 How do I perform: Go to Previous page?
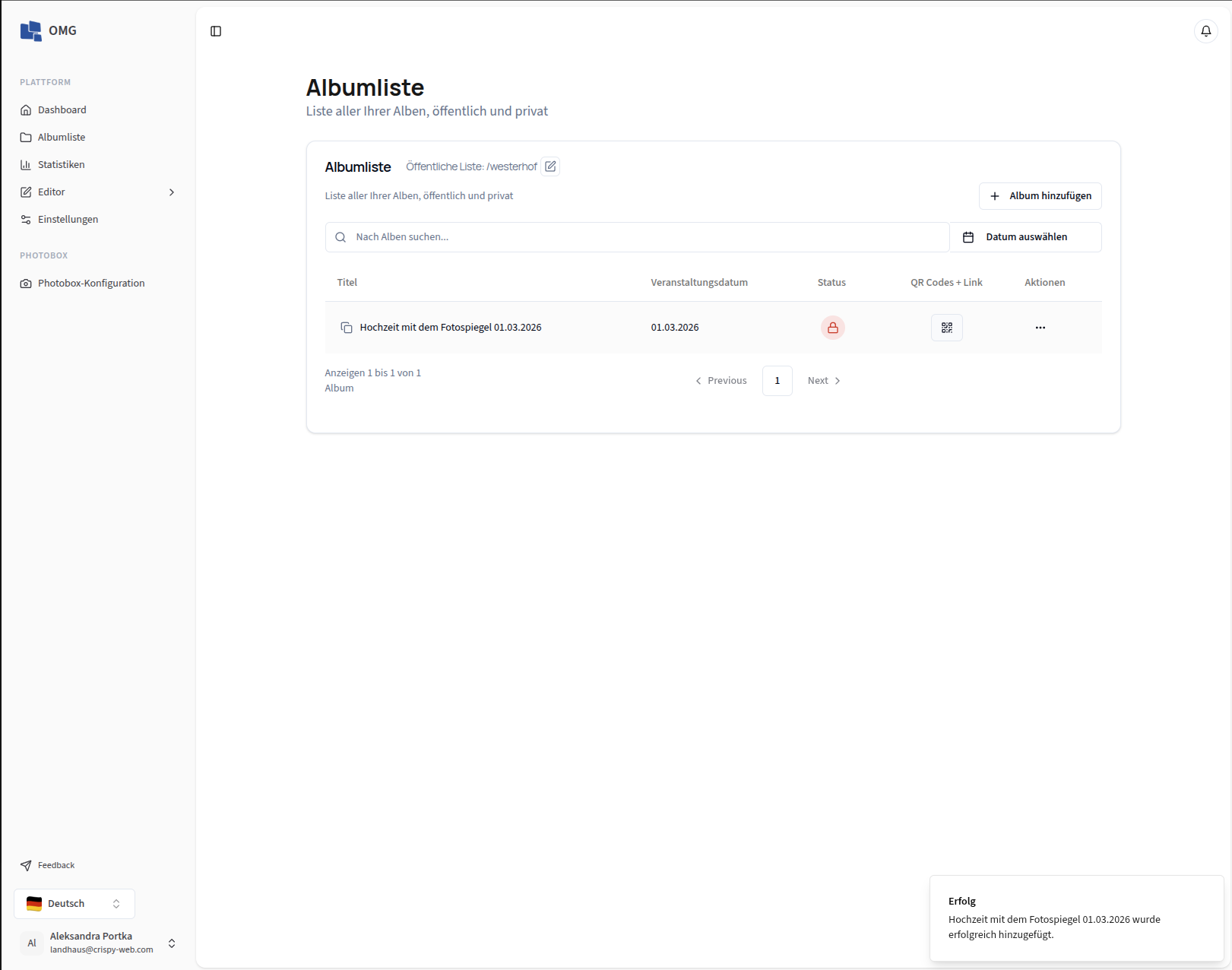click(721, 381)
